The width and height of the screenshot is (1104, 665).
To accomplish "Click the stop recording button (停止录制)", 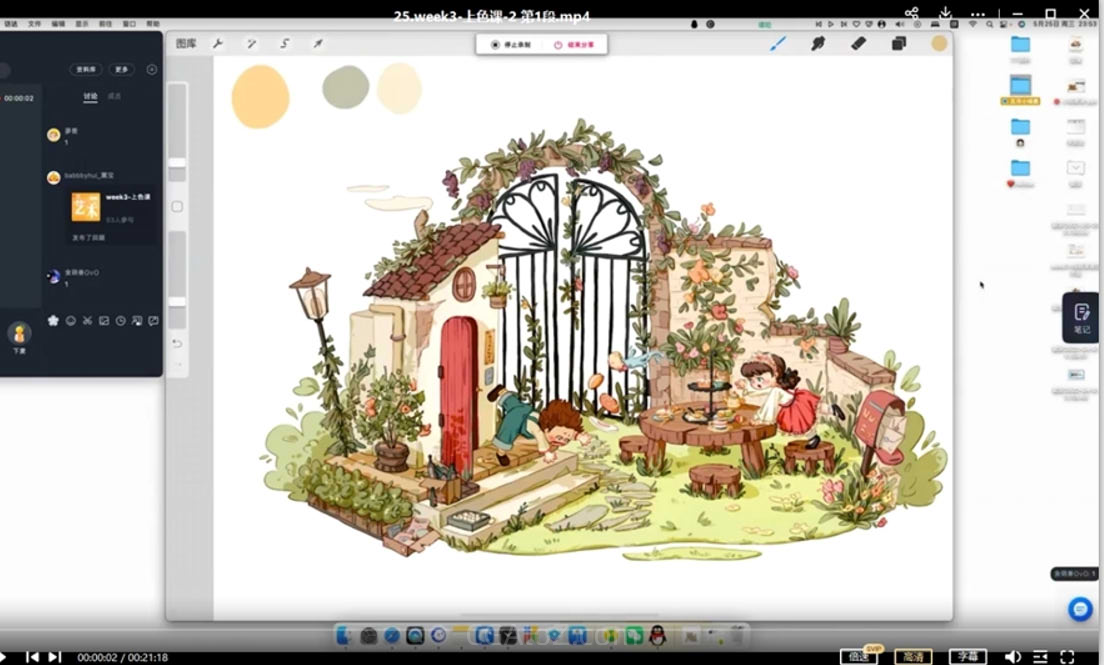I will tap(510, 45).
